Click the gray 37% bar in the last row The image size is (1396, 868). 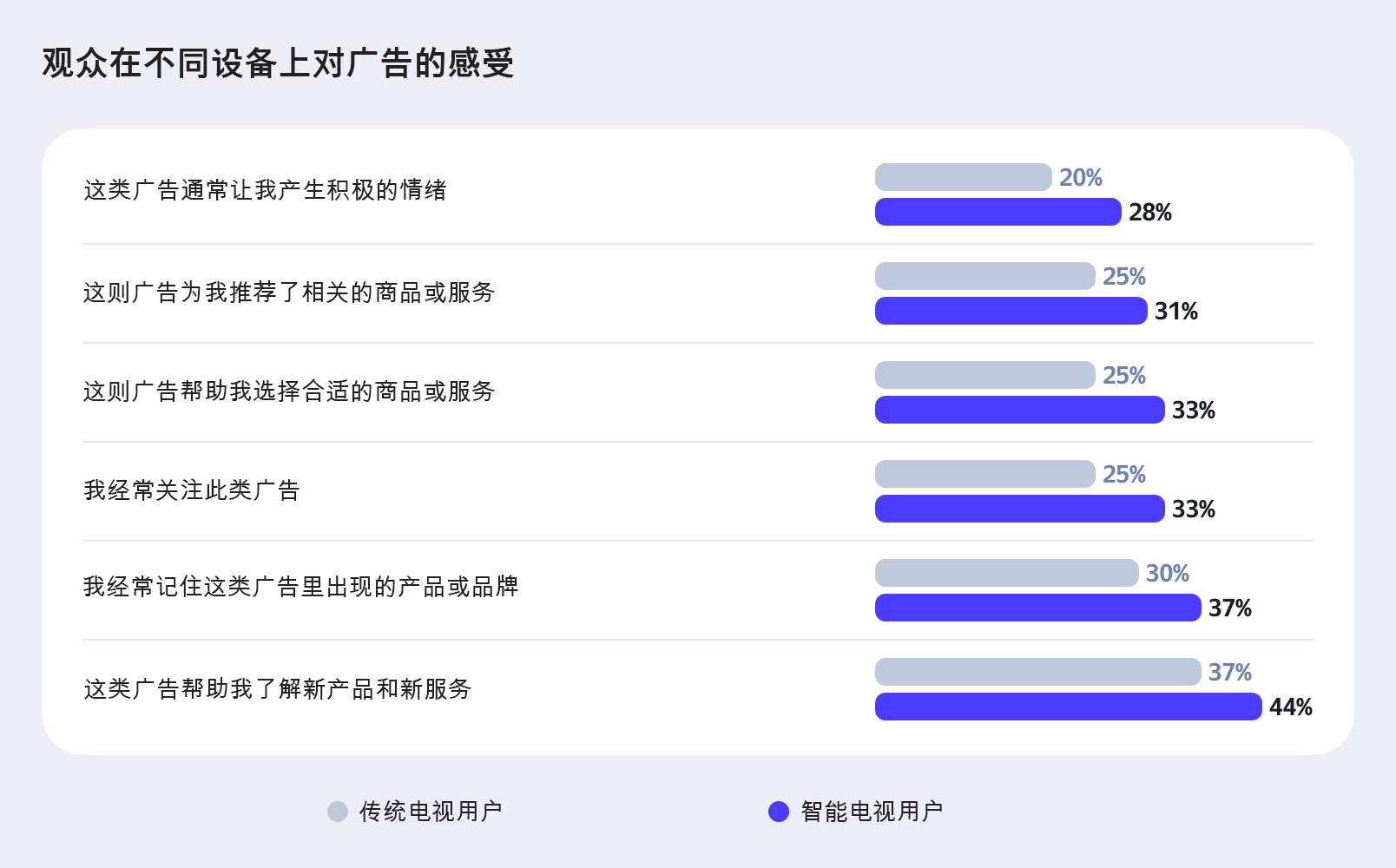click(x=1037, y=672)
